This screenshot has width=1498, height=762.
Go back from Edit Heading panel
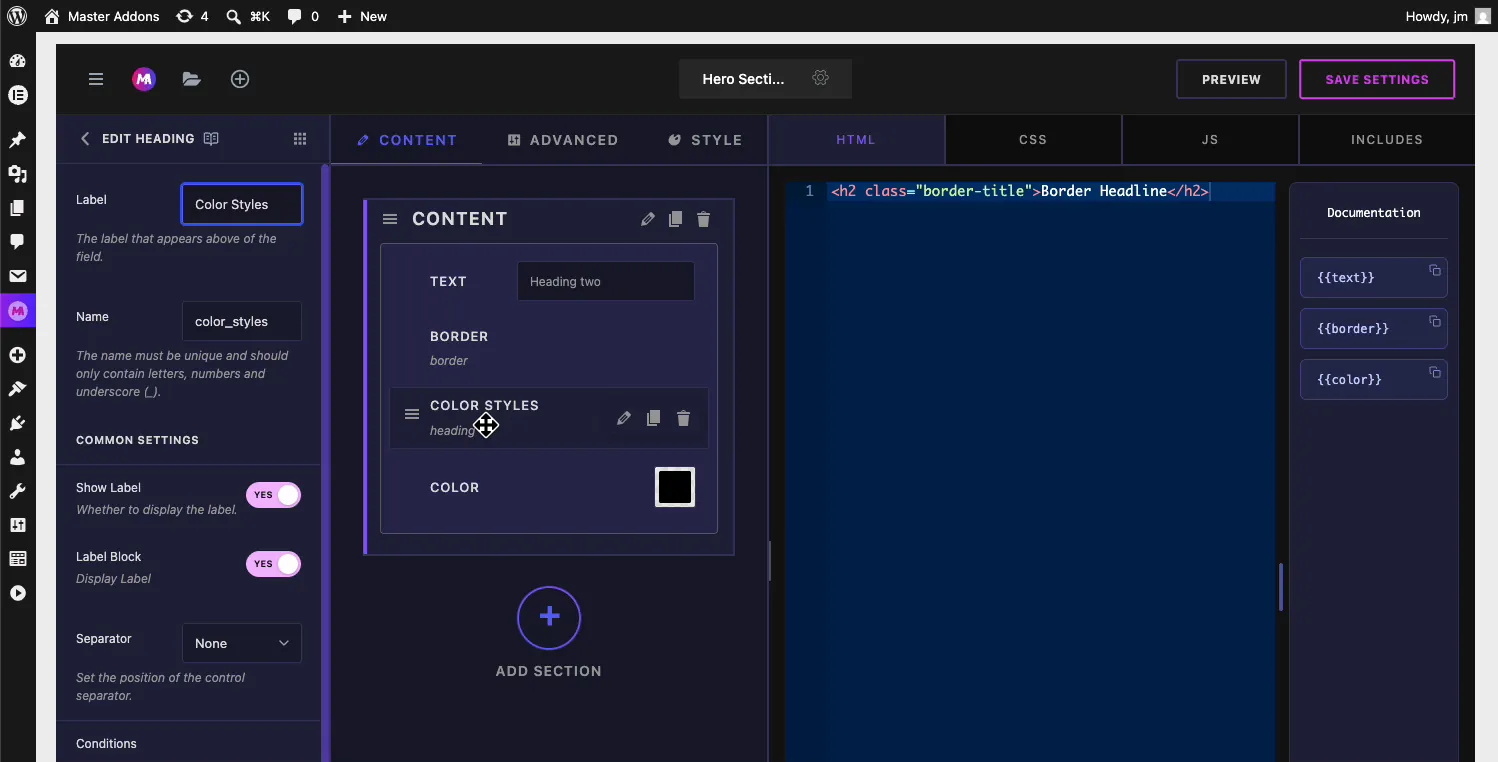(x=85, y=139)
